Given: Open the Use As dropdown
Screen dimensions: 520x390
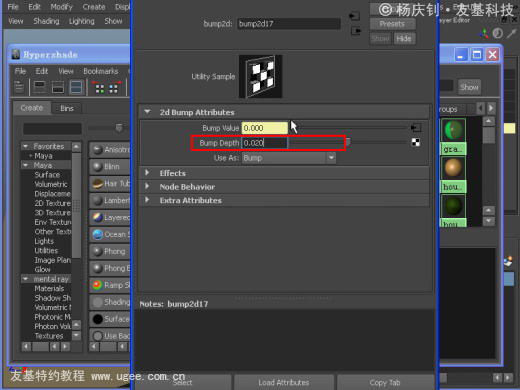Looking at the screenshot, I should click(289, 158).
